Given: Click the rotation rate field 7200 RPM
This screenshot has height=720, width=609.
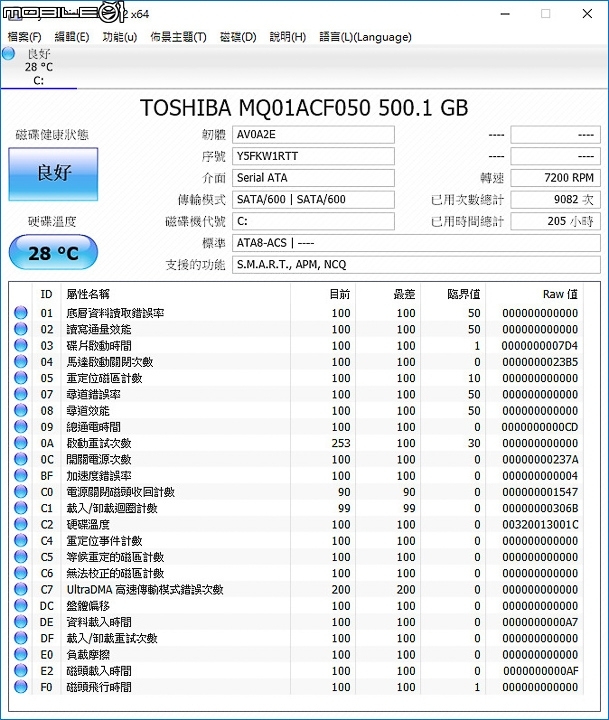Looking at the screenshot, I should [555, 178].
